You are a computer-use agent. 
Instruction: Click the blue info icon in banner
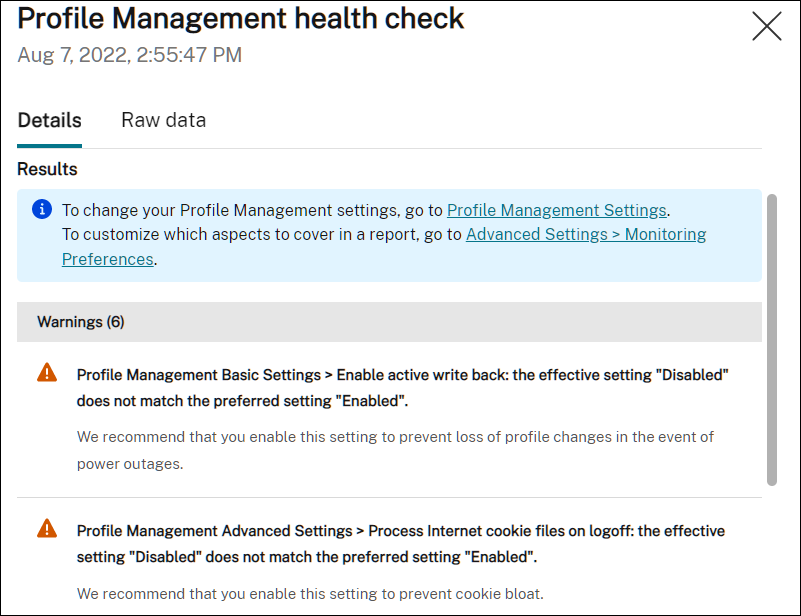pyautogui.click(x=42, y=210)
